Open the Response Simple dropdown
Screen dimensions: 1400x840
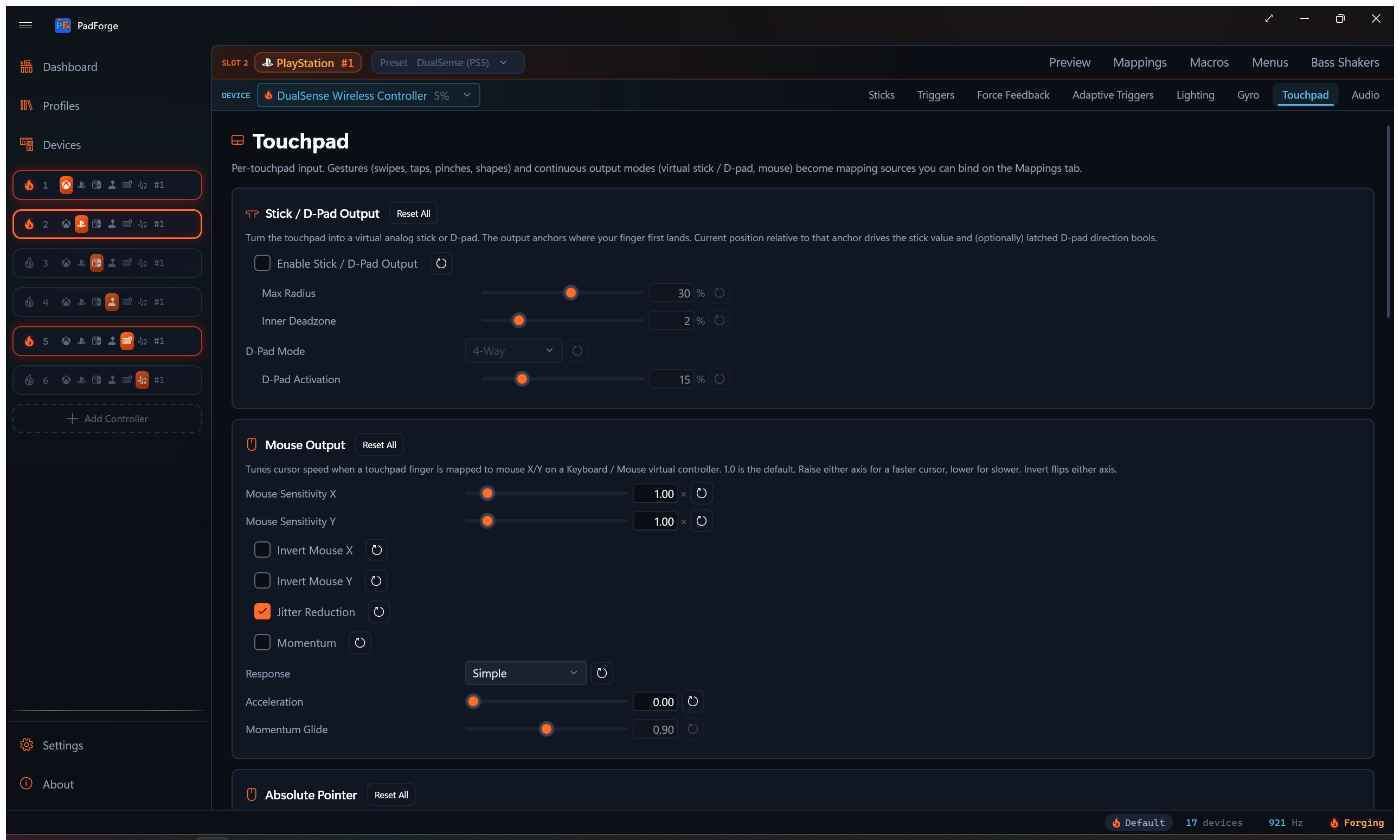tap(525, 673)
